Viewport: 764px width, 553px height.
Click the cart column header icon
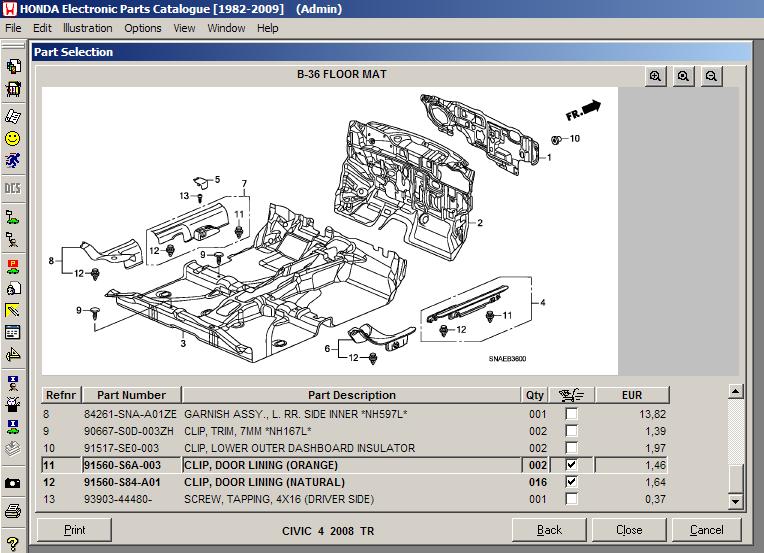point(572,395)
